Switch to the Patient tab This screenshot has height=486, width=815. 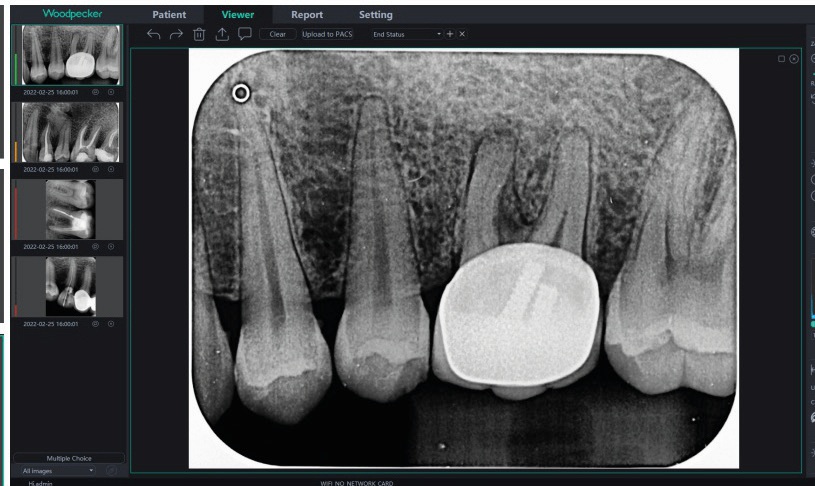[169, 15]
